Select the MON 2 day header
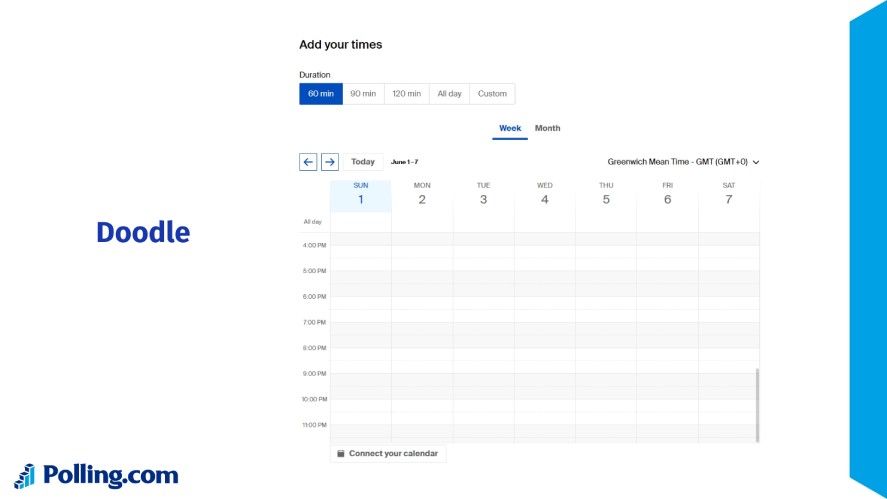This screenshot has width=887, height=499. click(x=422, y=193)
